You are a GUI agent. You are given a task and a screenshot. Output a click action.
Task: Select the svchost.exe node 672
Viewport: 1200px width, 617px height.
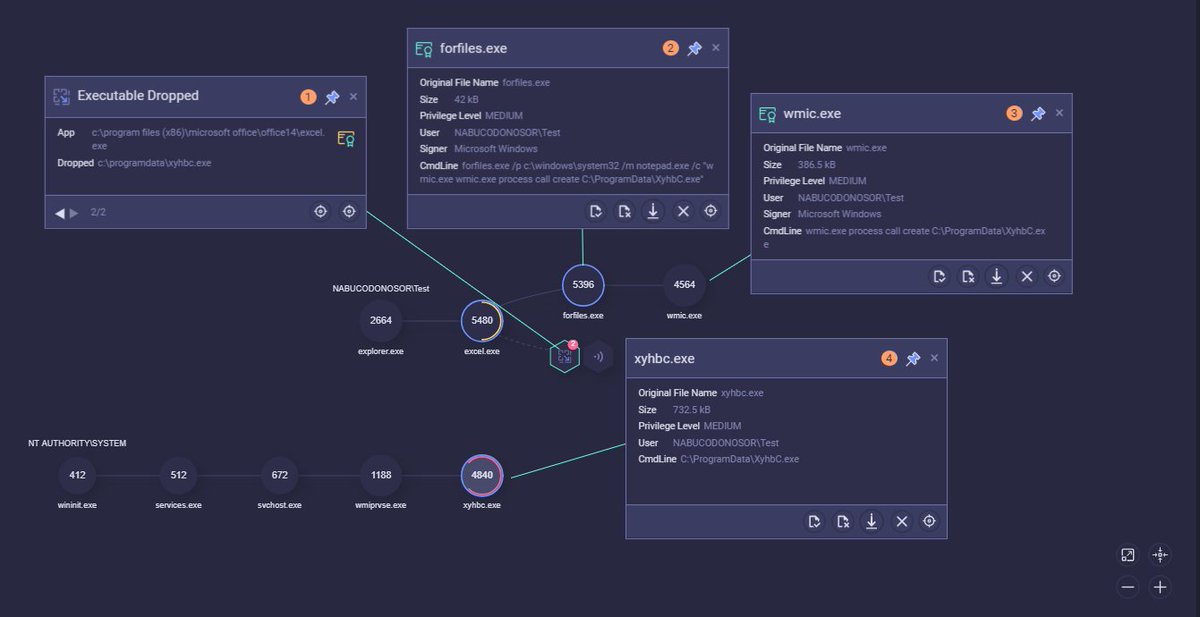coord(280,475)
